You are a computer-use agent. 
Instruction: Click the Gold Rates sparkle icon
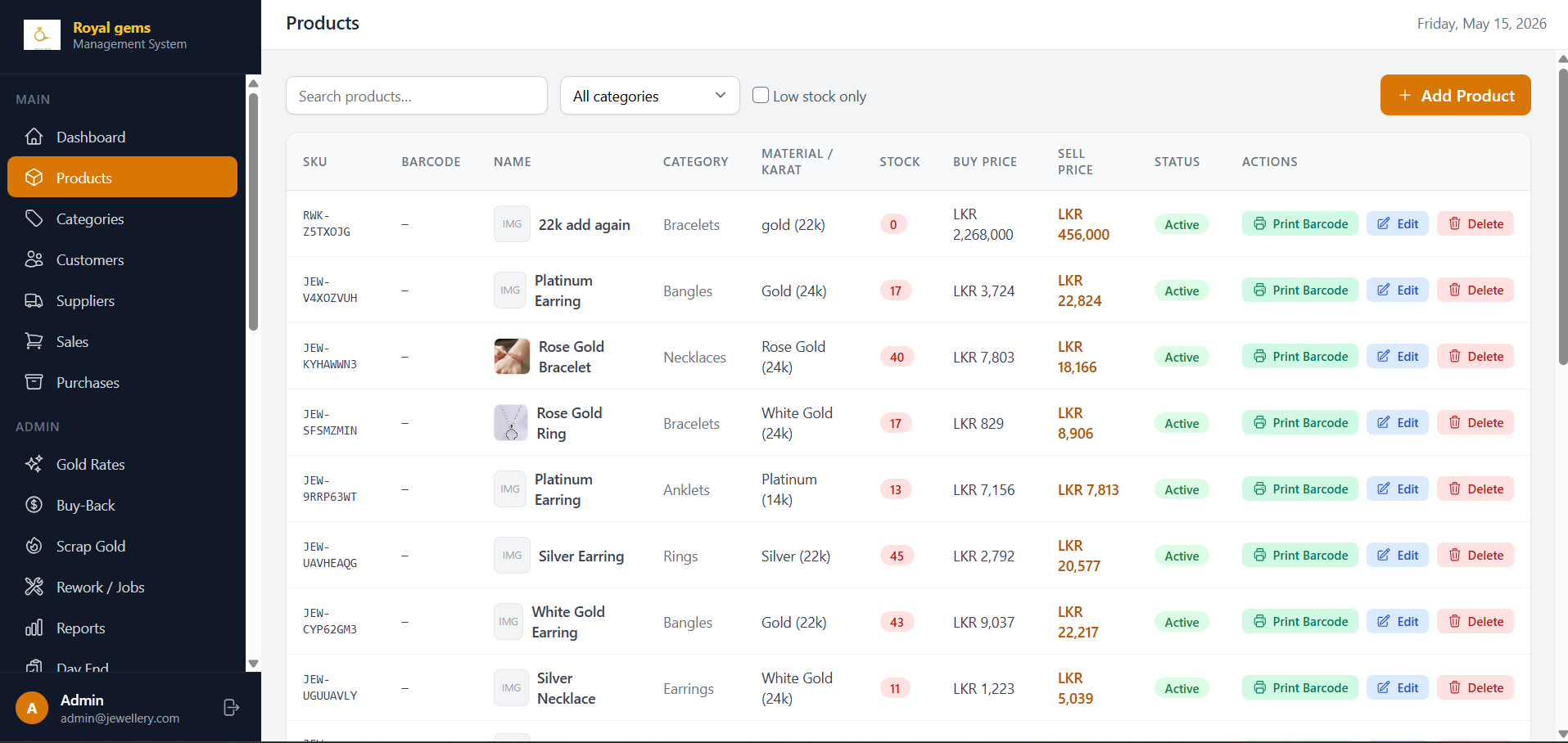[34, 464]
